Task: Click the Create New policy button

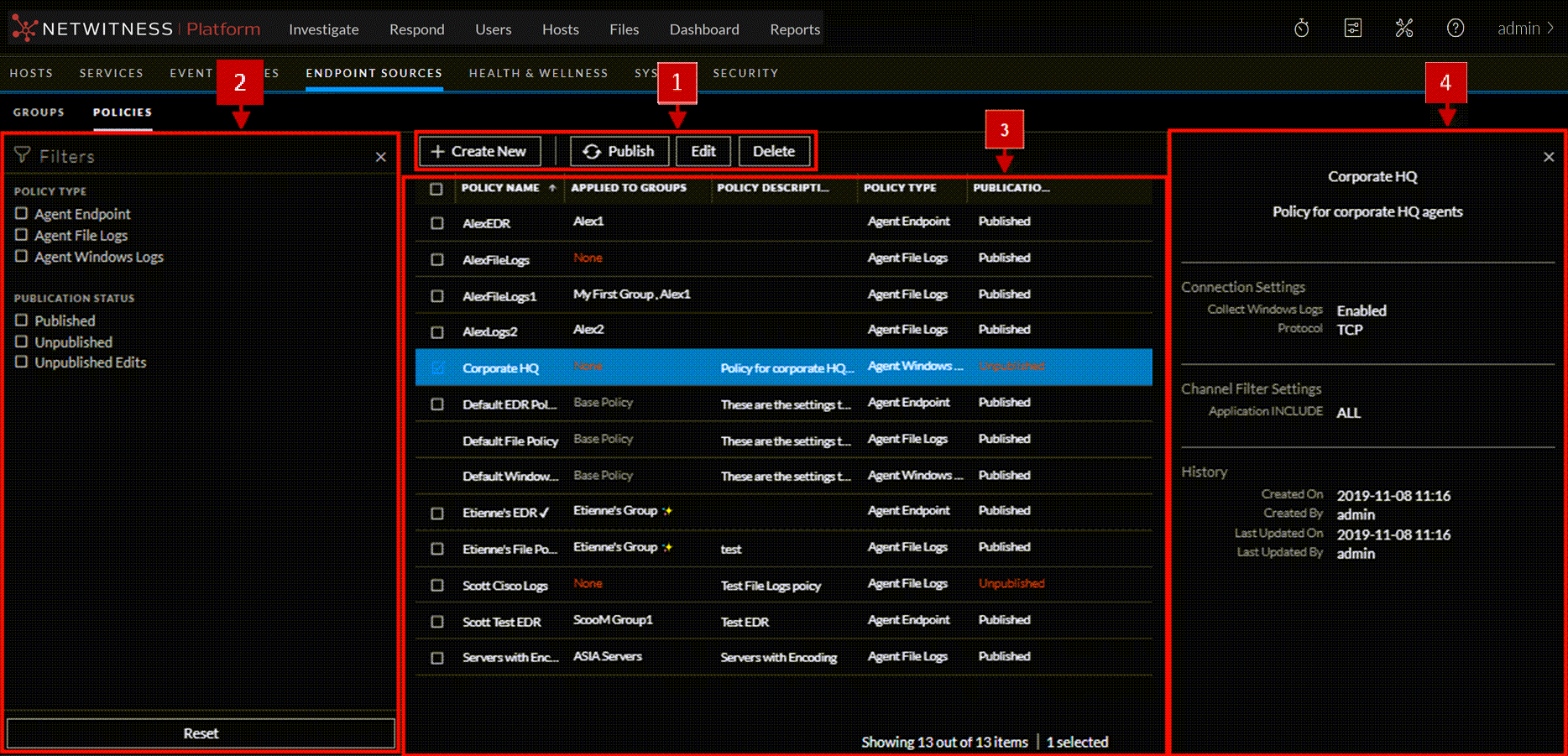Action: tap(478, 151)
